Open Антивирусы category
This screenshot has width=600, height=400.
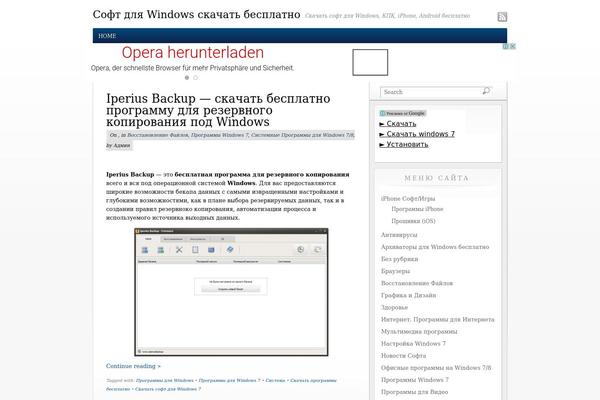(x=399, y=235)
